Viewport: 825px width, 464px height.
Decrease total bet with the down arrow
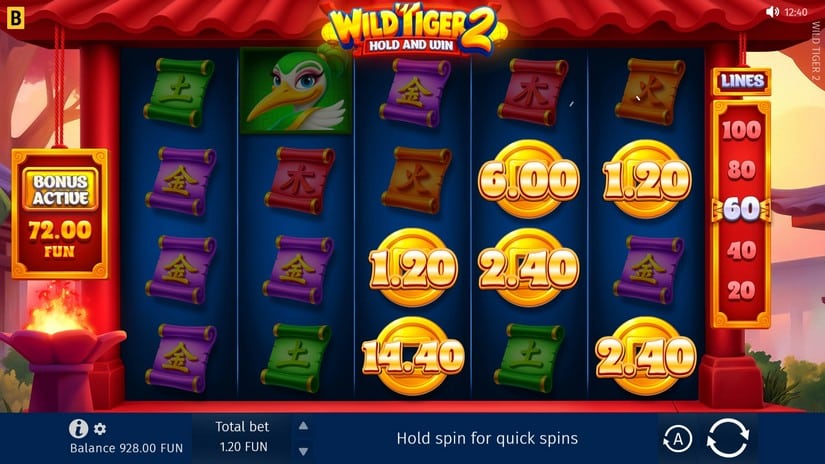[x=303, y=451]
